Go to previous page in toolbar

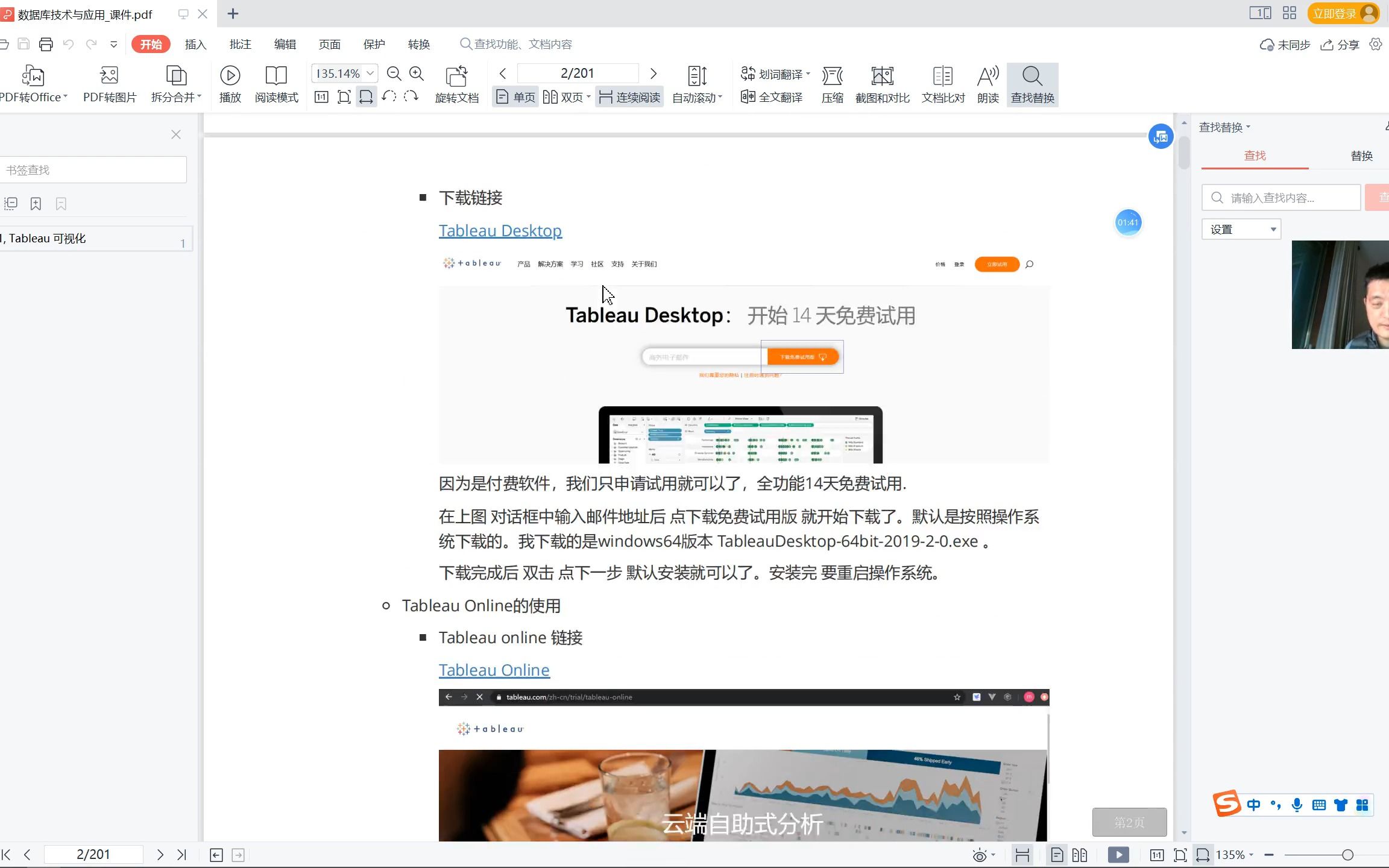point(503,74)
